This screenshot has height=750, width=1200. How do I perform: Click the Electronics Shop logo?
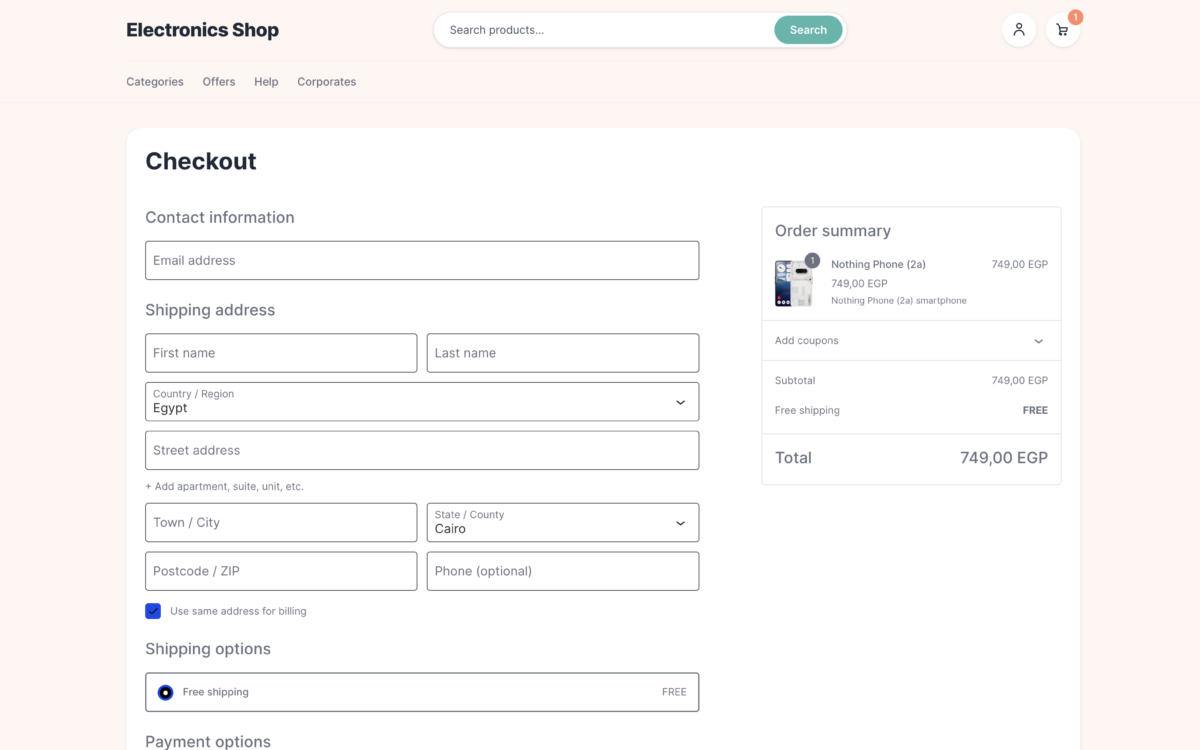click(202, 30)
